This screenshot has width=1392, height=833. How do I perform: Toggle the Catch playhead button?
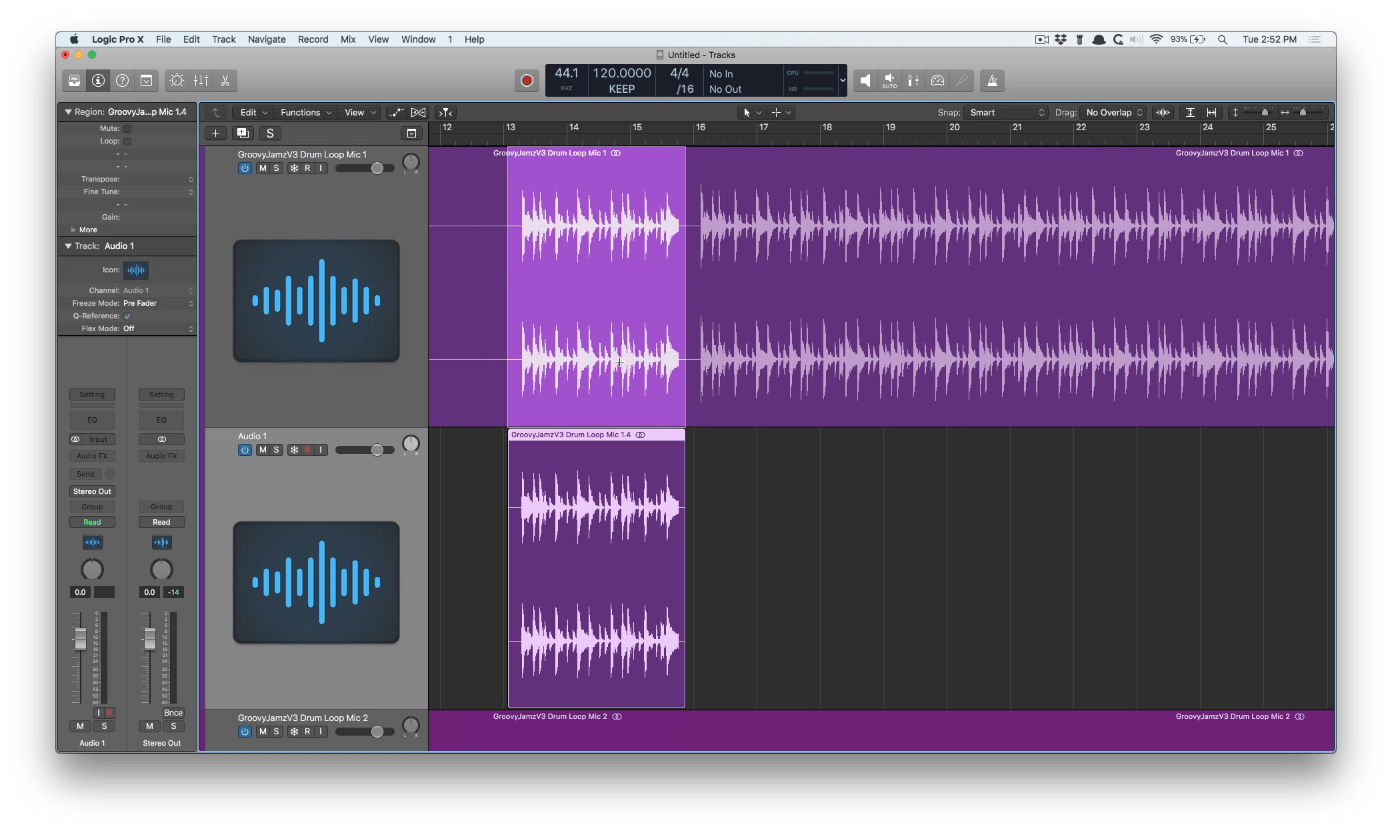coord(446,113)
